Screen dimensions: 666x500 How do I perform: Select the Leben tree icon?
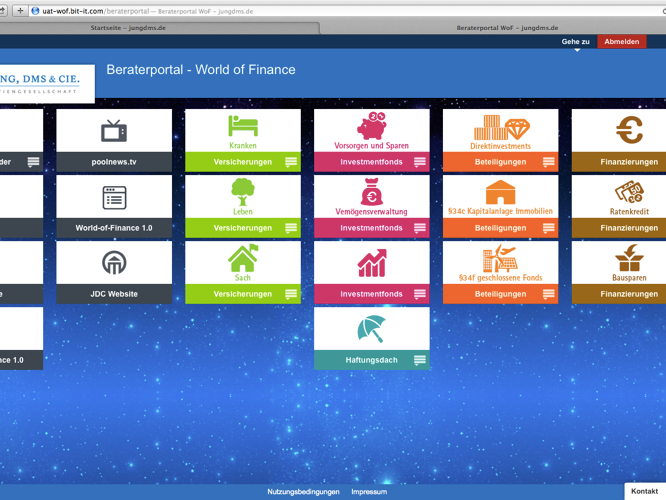click(243, 191)
